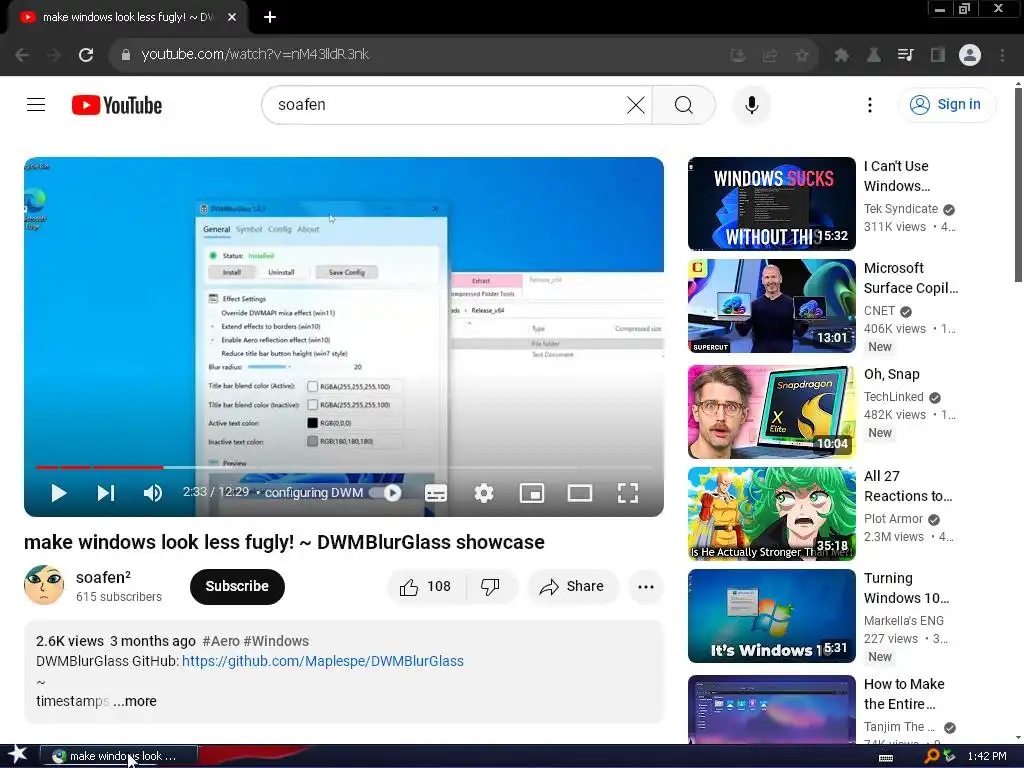
Task: Select the YouTube browser tab
Action: [x=128, y=18]
